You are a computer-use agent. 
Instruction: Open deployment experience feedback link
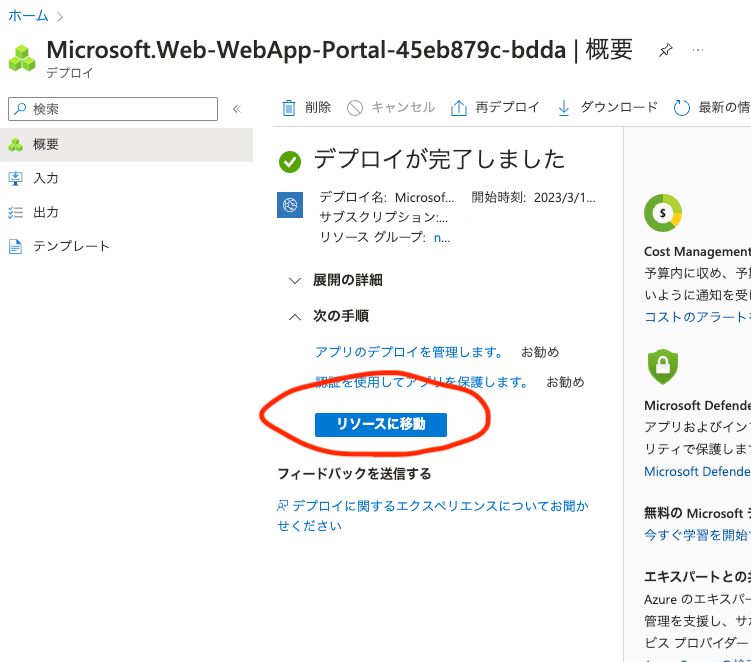point(433,516)
